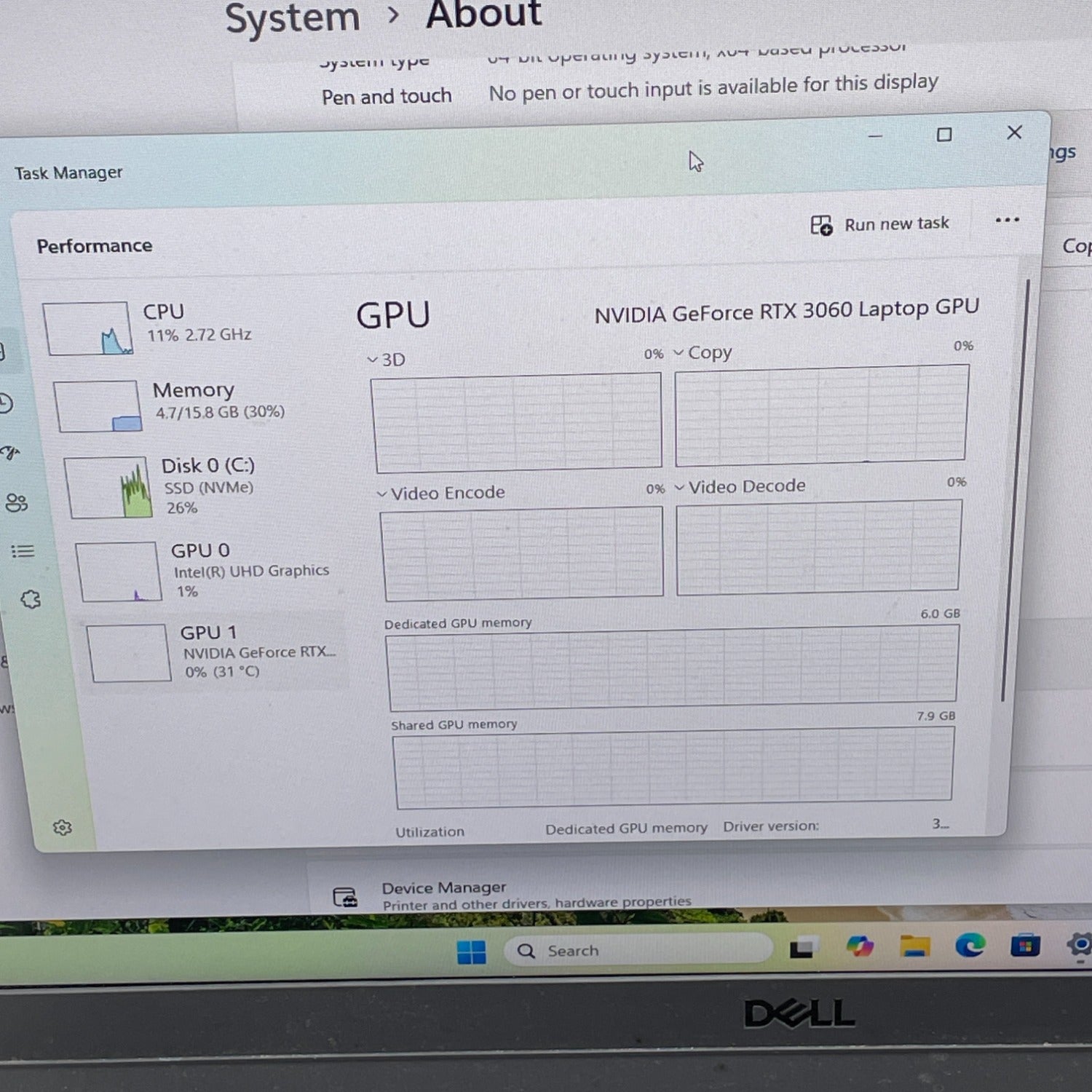Launch Microsoft Edge from the taskbar
The height and width of the screenshot is (1092, 1092).
(970, 946)
